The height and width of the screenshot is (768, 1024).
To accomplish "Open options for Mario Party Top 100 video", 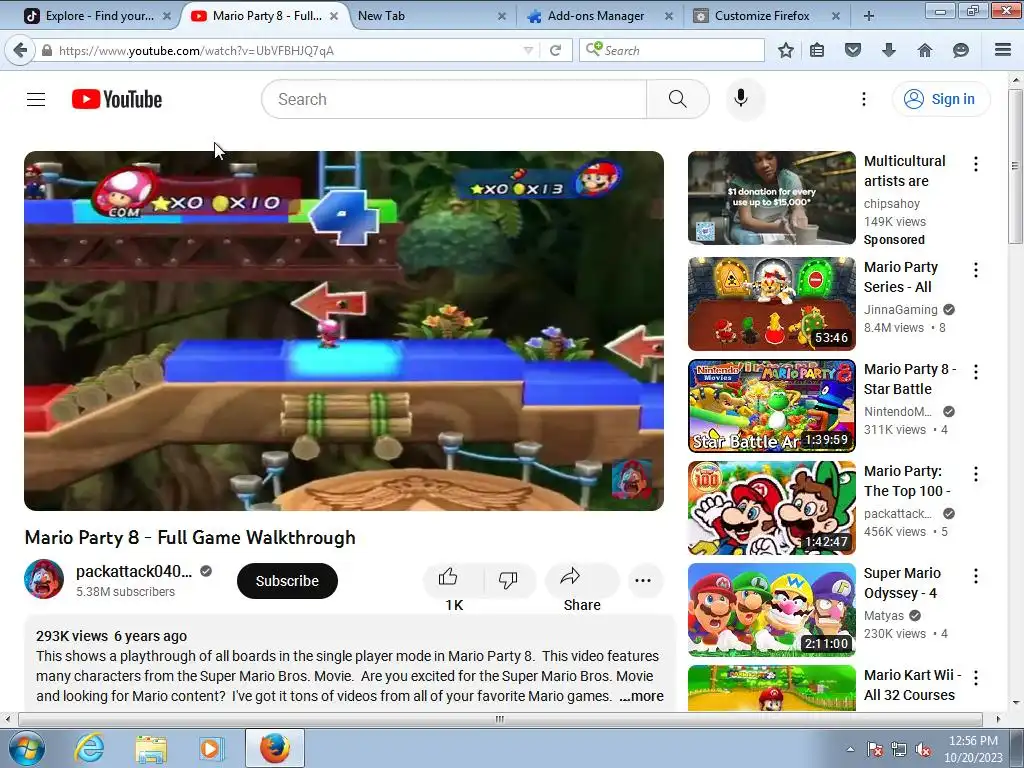I will pyautogui.click(x=976, y=473).
